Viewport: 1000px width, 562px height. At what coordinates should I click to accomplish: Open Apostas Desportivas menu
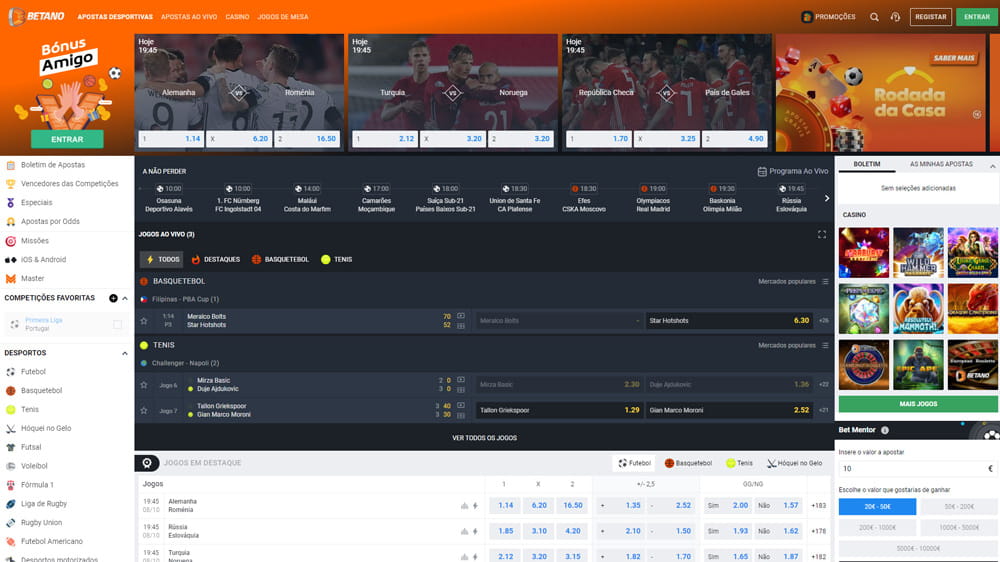point(115,17)
